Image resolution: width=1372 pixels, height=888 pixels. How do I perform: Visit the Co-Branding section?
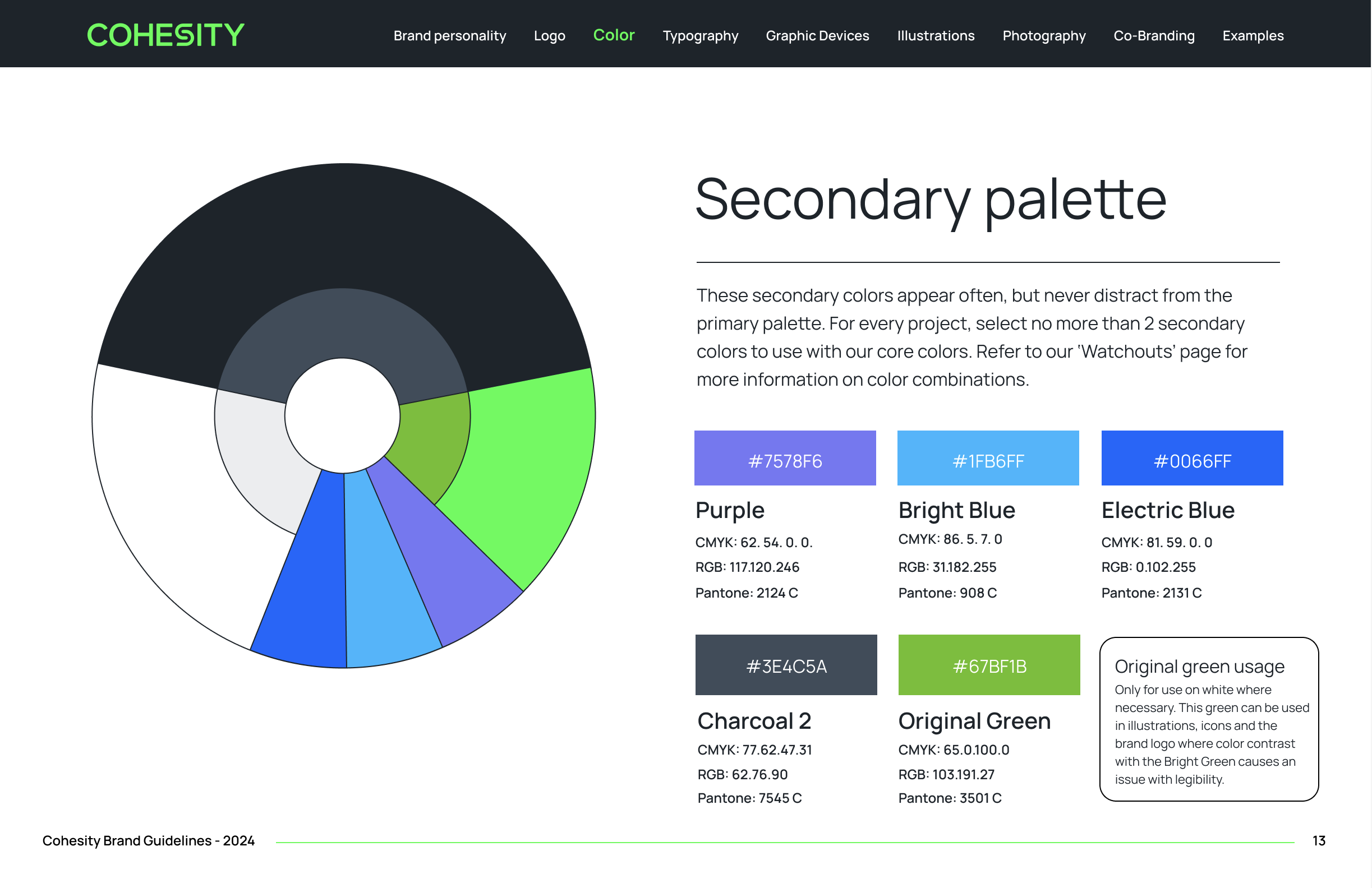(x=1153, y=36)
